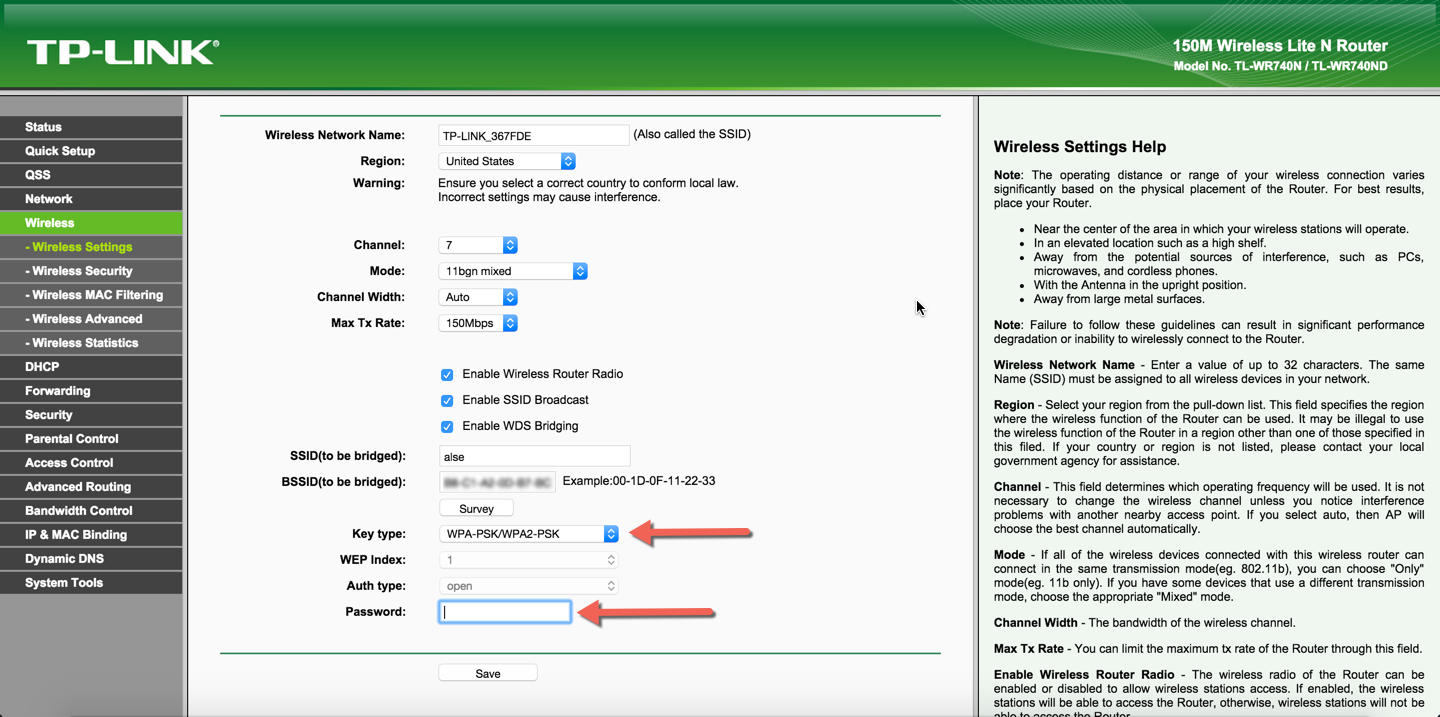Open the Mode dropdown
The width and height of the screenshot is (1440, 717).
coord(513,271)
